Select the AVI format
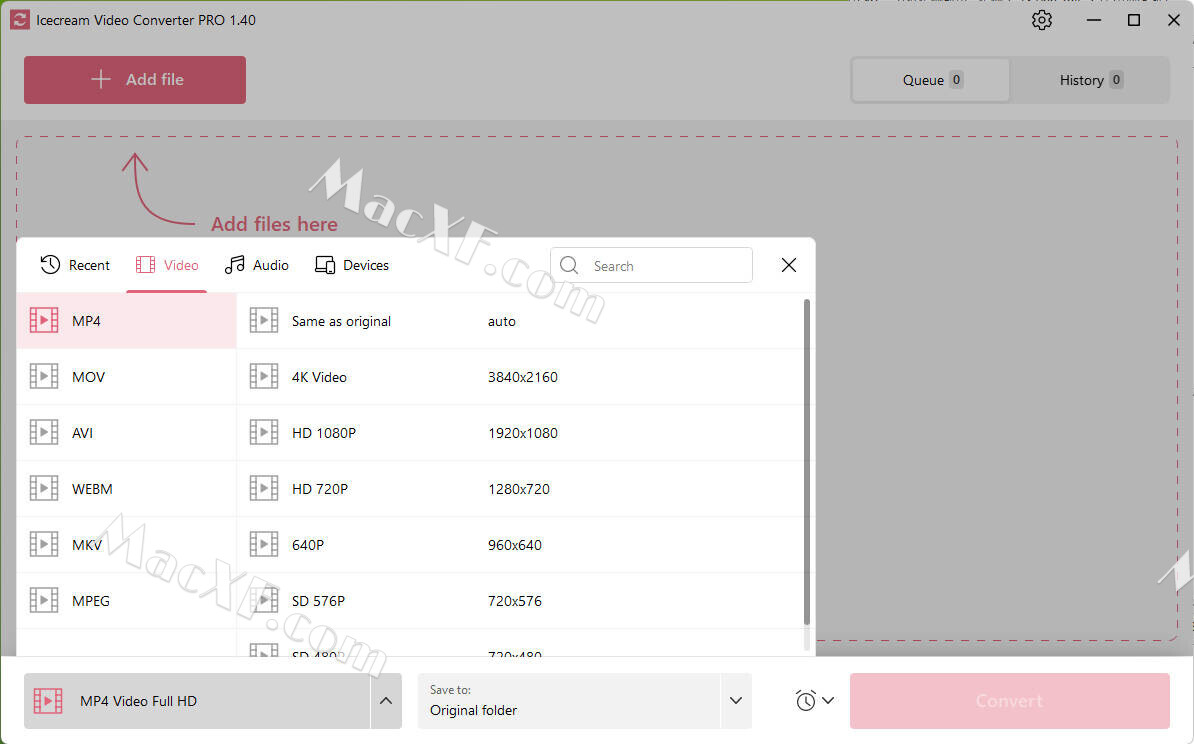This screenshot has width=1194, height=744. 126,433
